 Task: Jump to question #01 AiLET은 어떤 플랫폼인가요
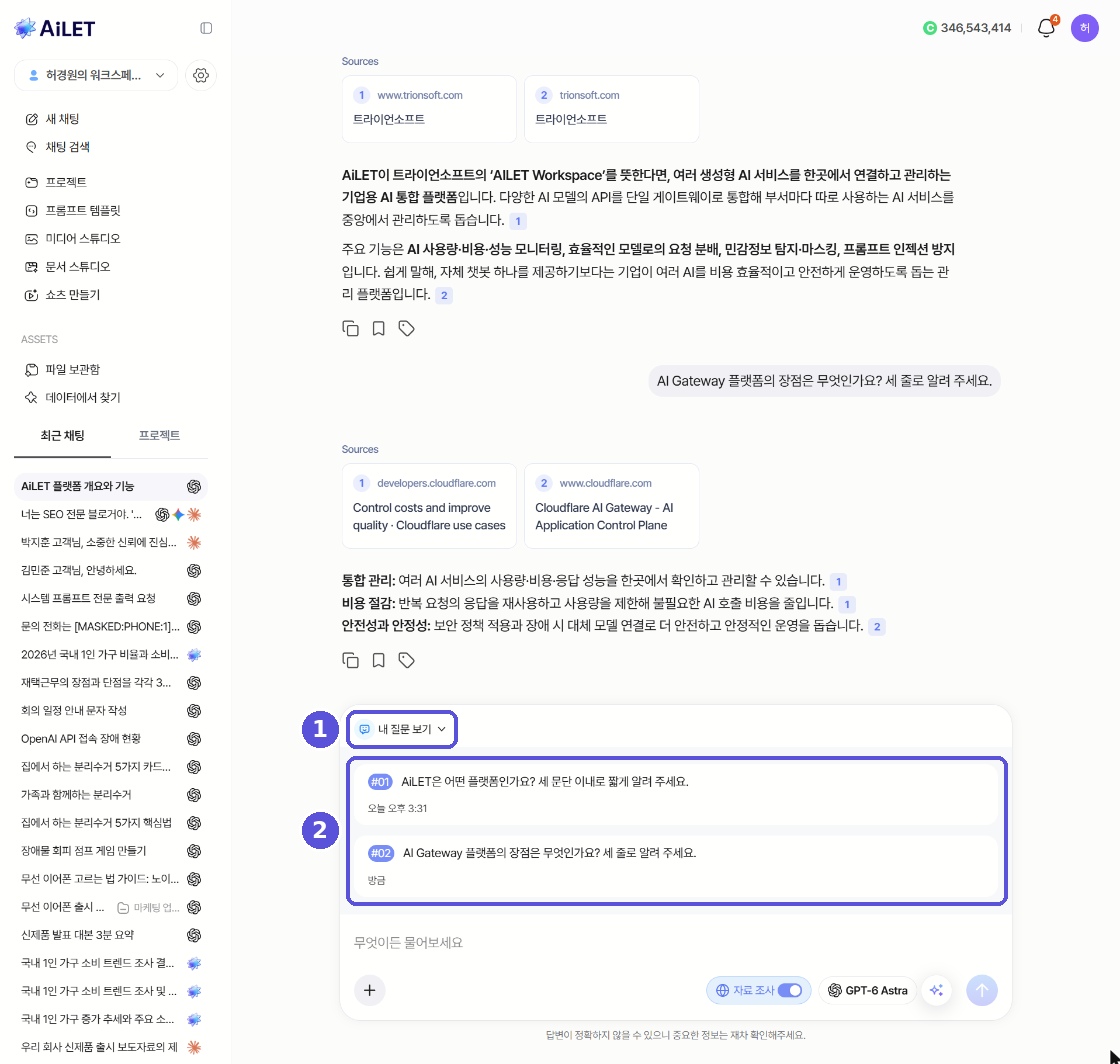point(676,793)
